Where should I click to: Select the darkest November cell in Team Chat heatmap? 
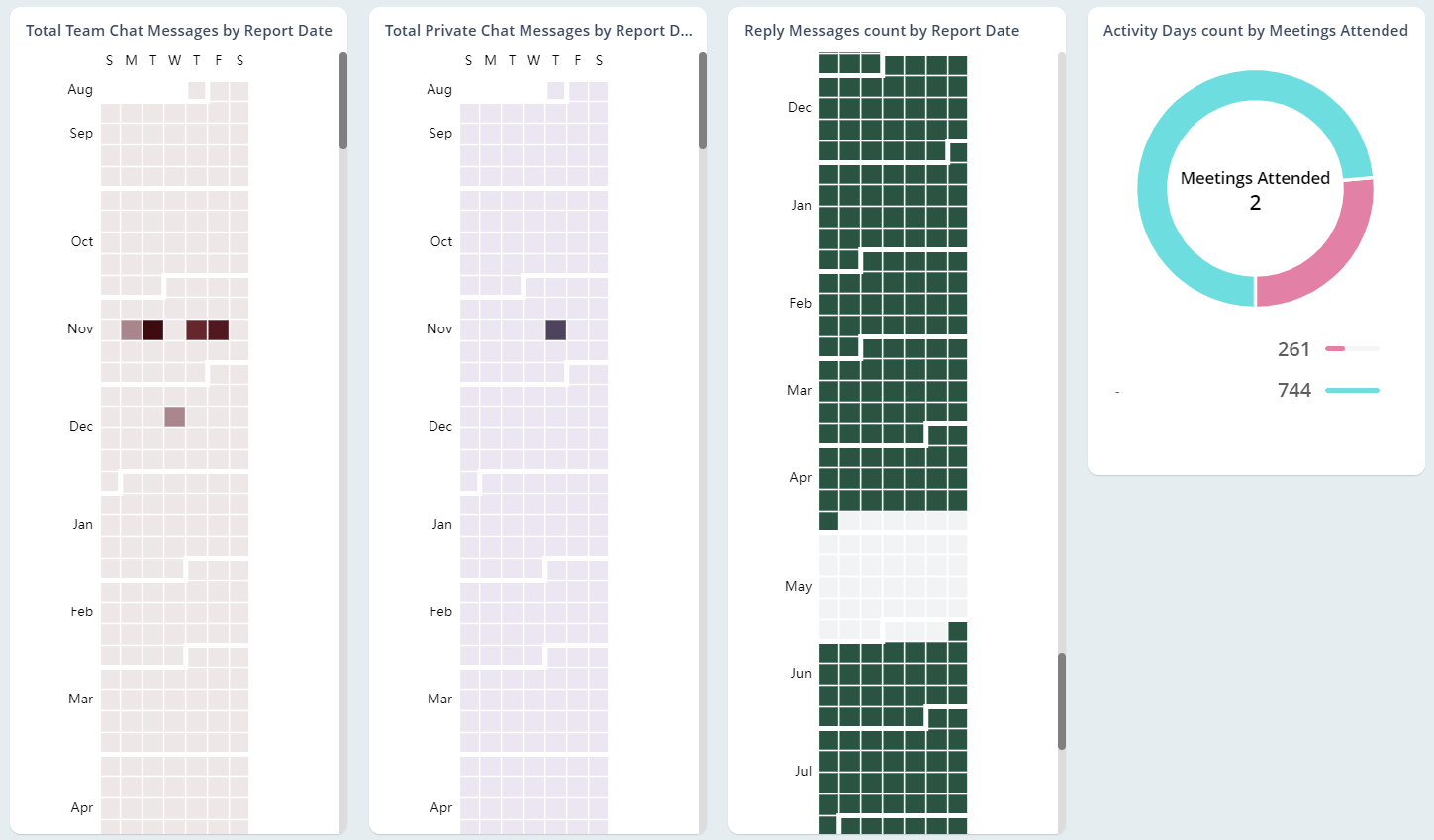[x=153, y=329]
